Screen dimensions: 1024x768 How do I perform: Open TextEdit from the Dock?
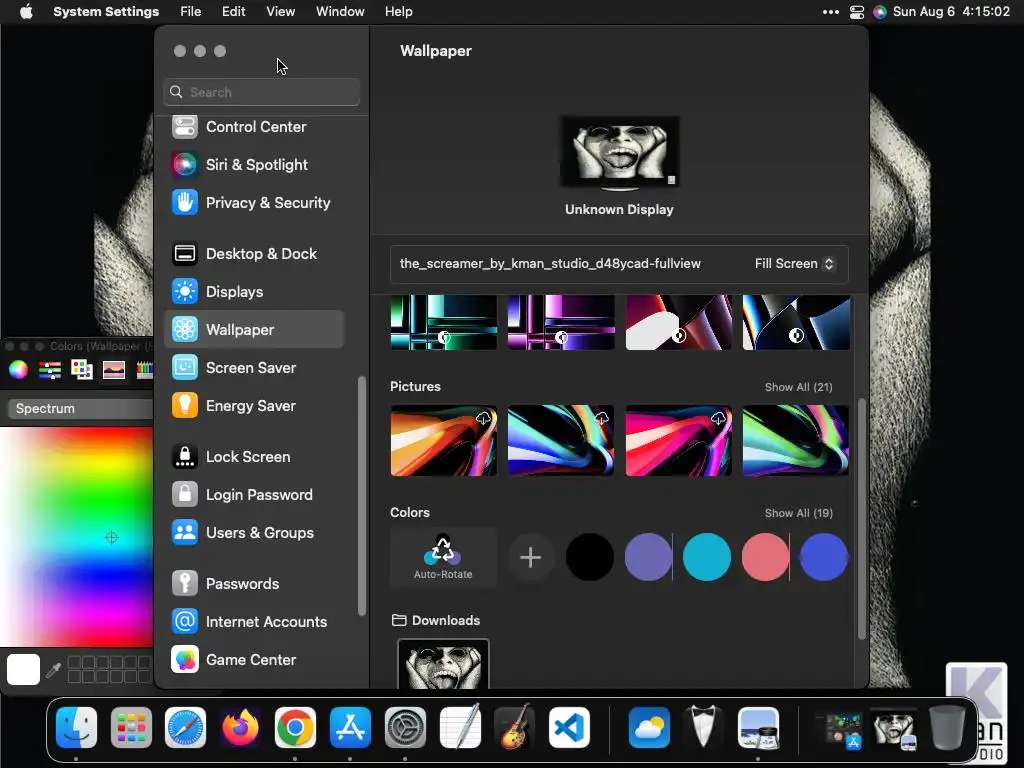[x=460, y=727]
